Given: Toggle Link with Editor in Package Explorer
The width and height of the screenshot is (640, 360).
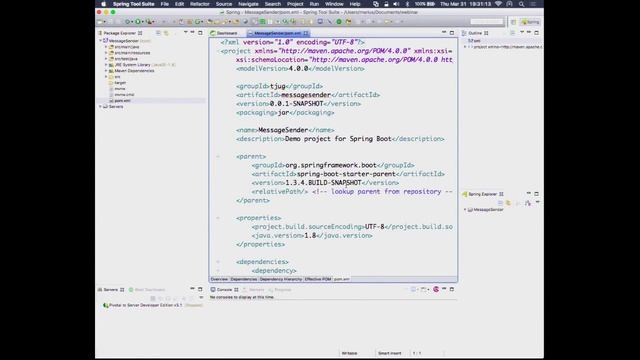Looking at the screenshot, I should [x=166, y=33].
